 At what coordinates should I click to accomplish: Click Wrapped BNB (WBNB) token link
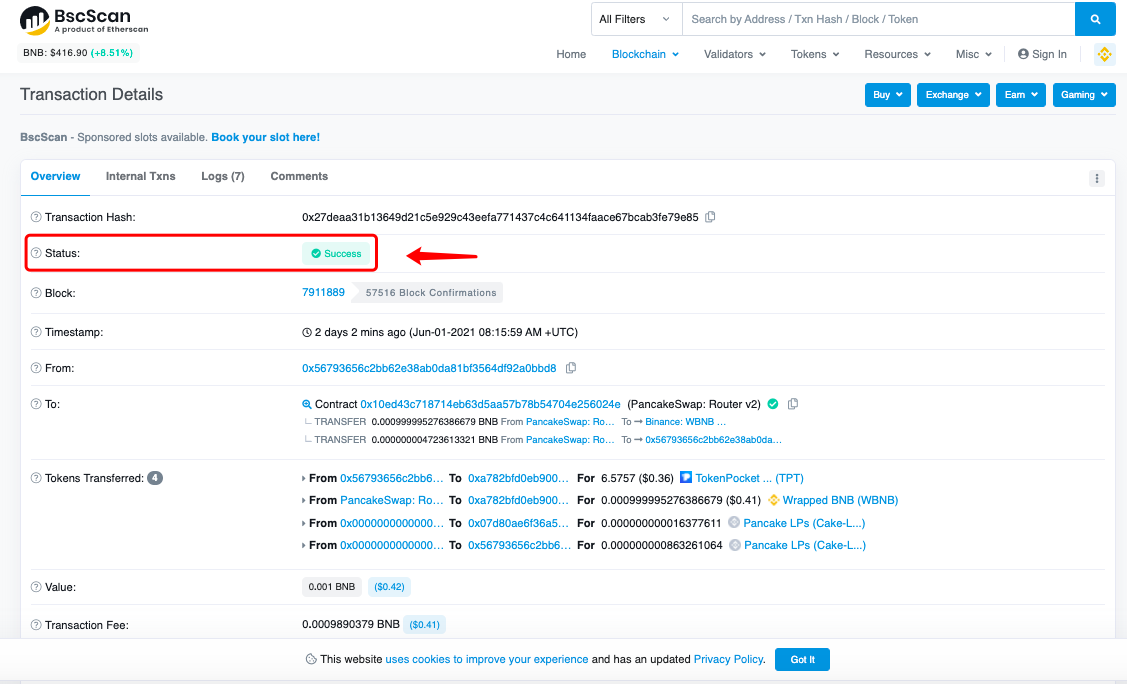point(840,500)
